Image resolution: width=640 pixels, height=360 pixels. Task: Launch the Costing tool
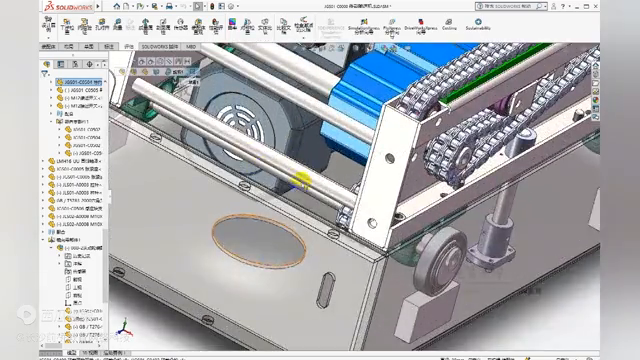(449, 24)
